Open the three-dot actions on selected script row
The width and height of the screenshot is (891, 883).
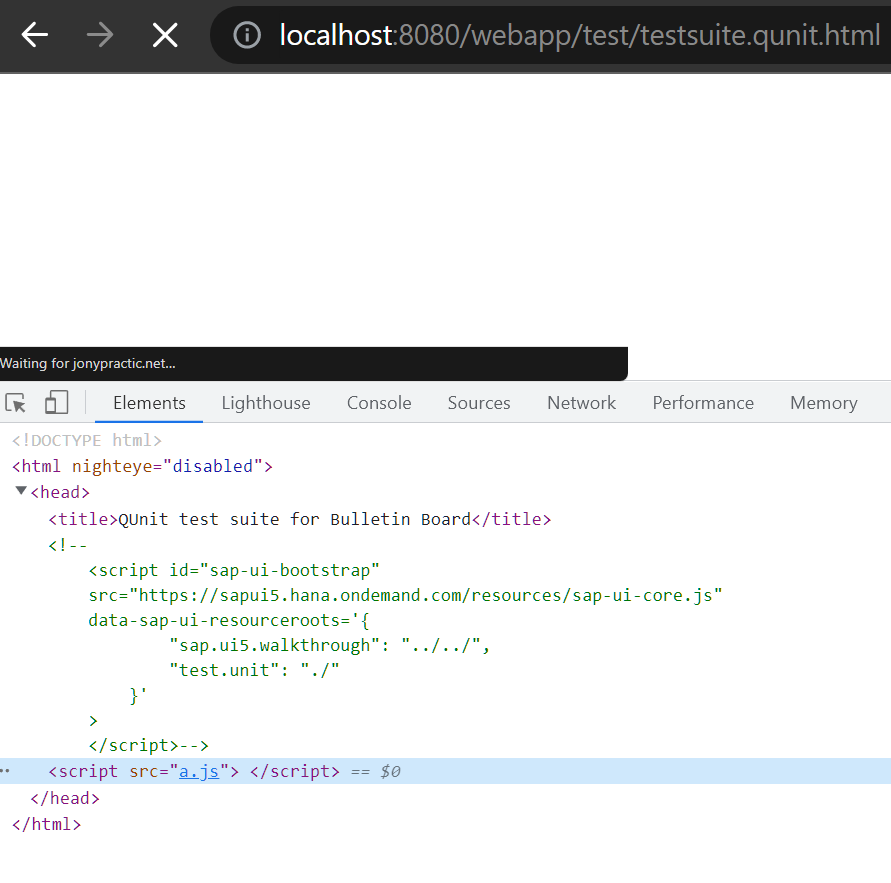(x=5, y=771)
